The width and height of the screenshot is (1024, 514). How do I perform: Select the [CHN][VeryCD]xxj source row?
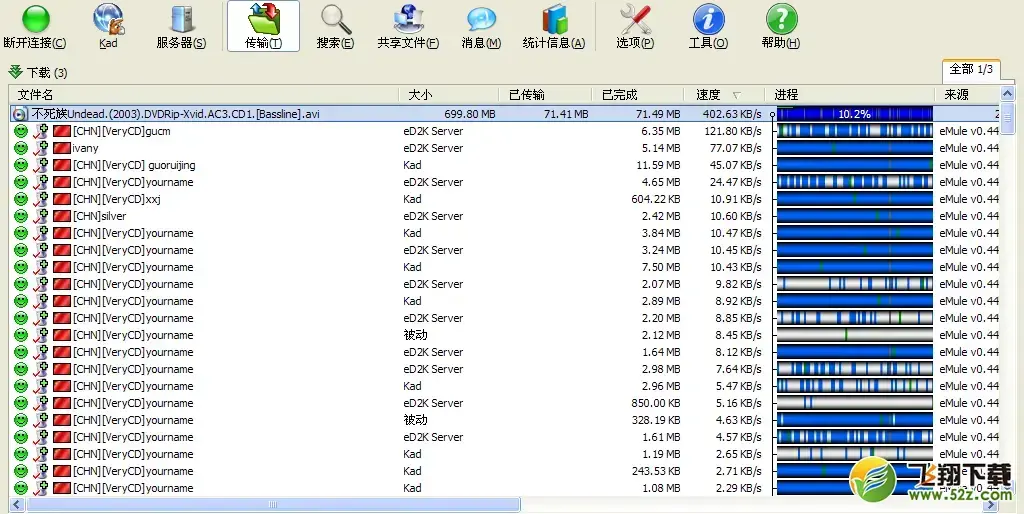(504, 199)
